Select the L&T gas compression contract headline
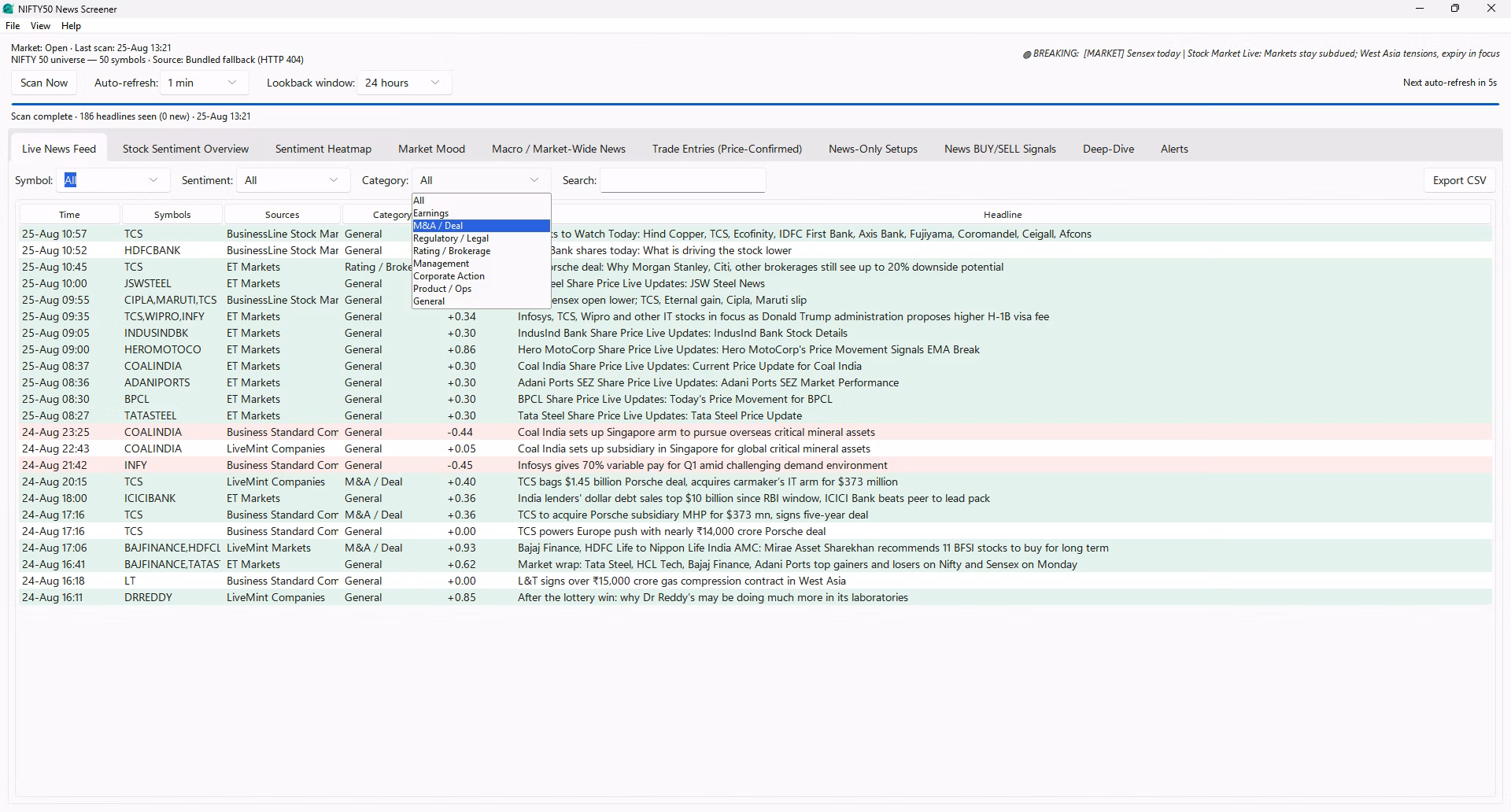The height and width of the screenshot is (812, 1511). pyautogui.click(x=682, y=581)
